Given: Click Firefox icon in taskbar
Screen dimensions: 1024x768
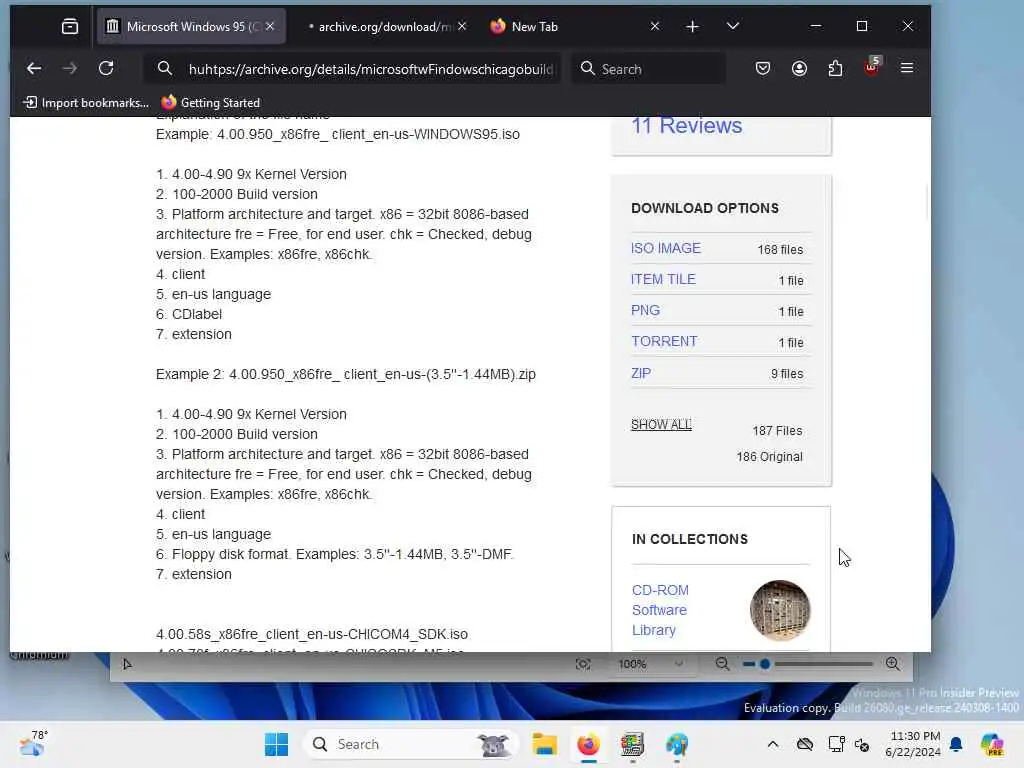Looking at the screenshot, I should pos(588,744).
